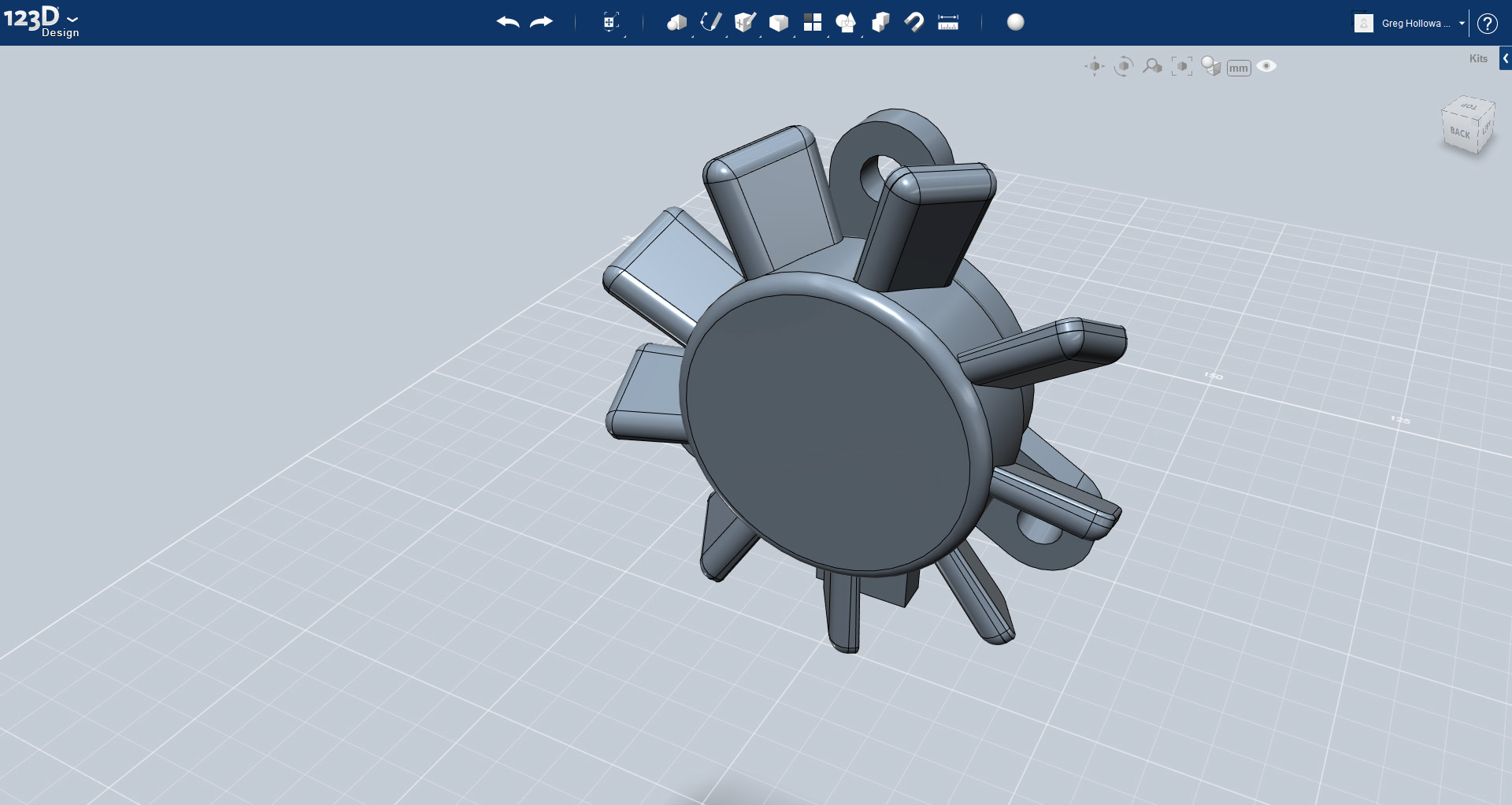Select the Pan view tool
Viewport: 1512px width, 805px height.
(1095, 67)
